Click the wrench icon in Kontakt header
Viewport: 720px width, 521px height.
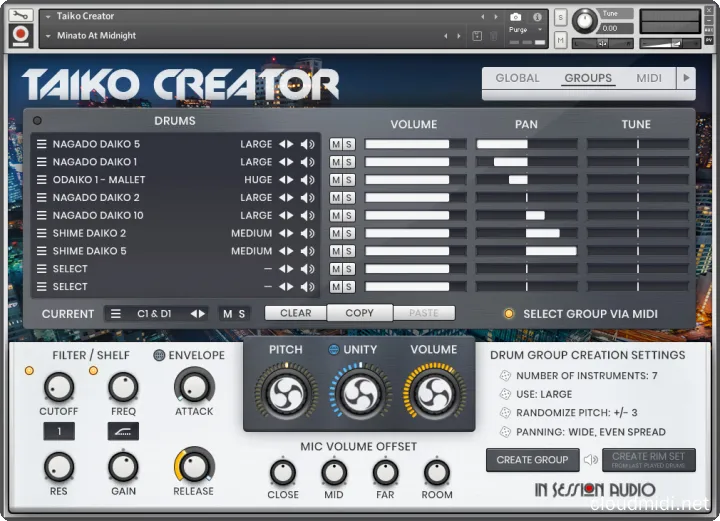[x=21, y=16]
